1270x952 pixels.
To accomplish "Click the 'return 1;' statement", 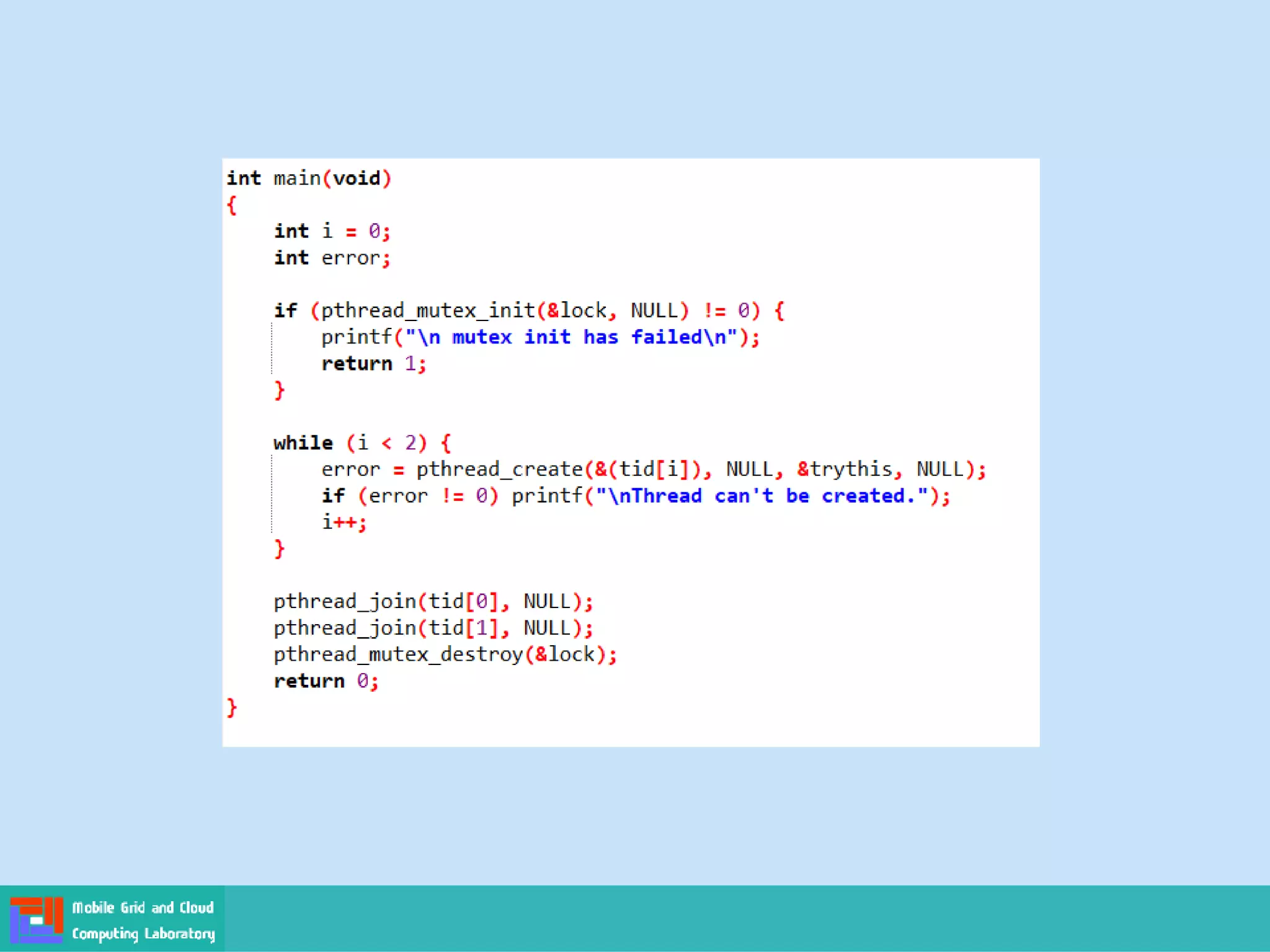I will tap(373, 364).
